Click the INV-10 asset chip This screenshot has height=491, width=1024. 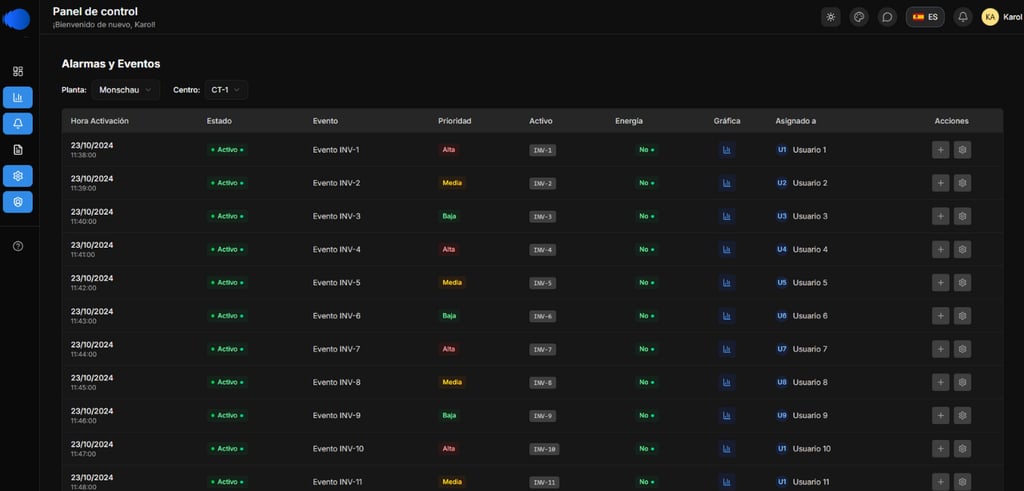pyautogui.click(x=544, y=449)
